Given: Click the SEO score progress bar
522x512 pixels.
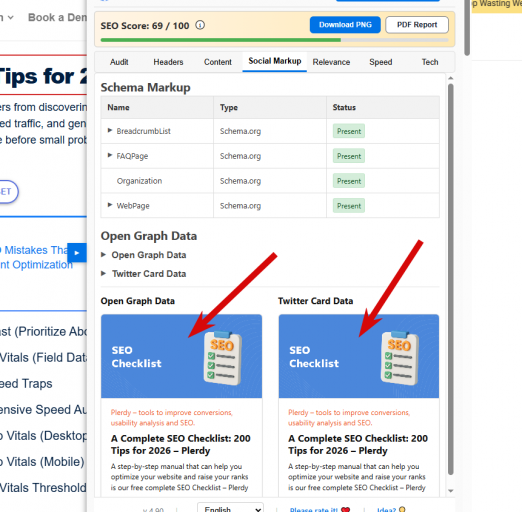Looking at the screenshot, I should pyautogui.click(x=274, y=40).
